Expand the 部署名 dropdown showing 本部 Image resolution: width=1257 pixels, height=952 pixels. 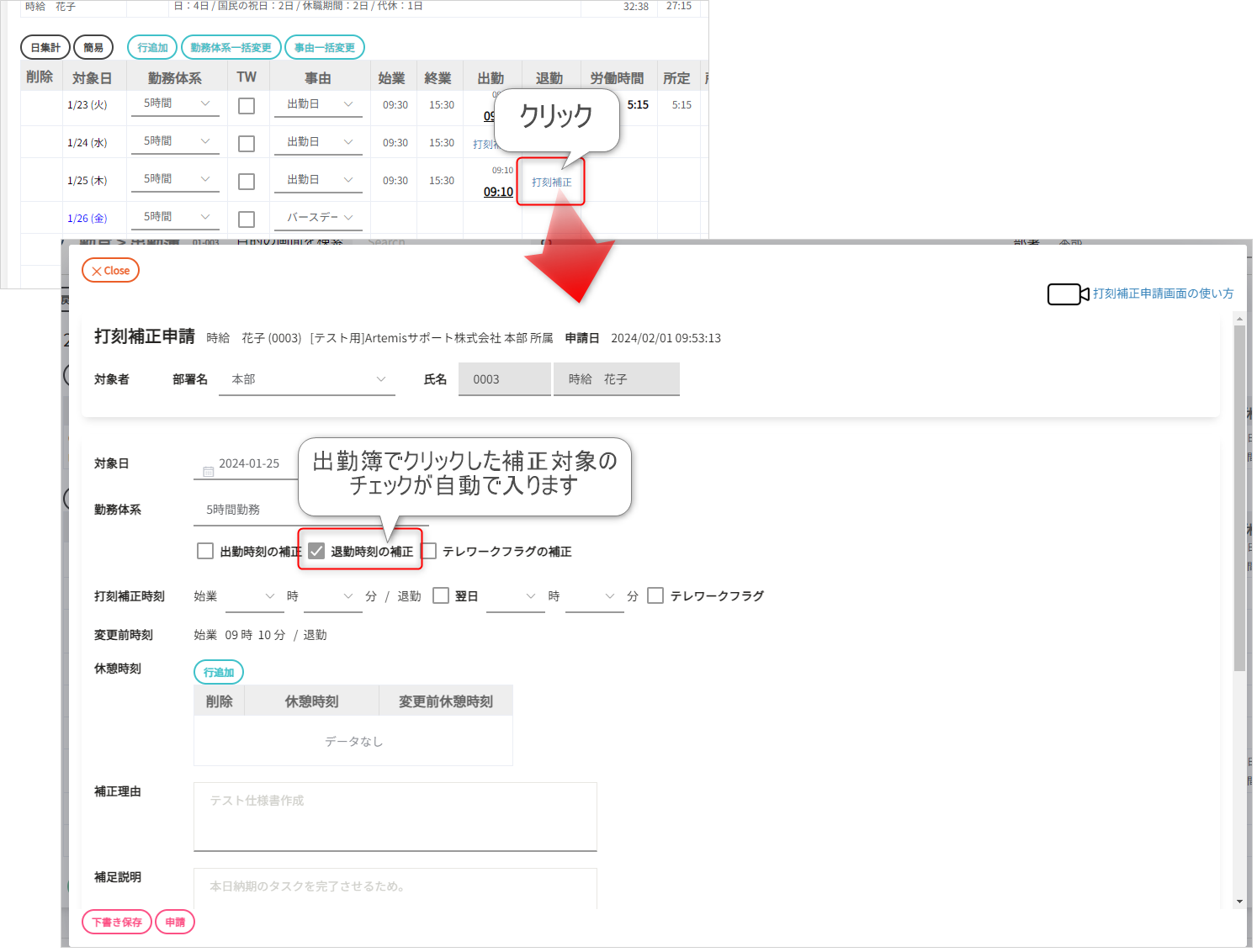pyautogui.click(x=306, y=380)
